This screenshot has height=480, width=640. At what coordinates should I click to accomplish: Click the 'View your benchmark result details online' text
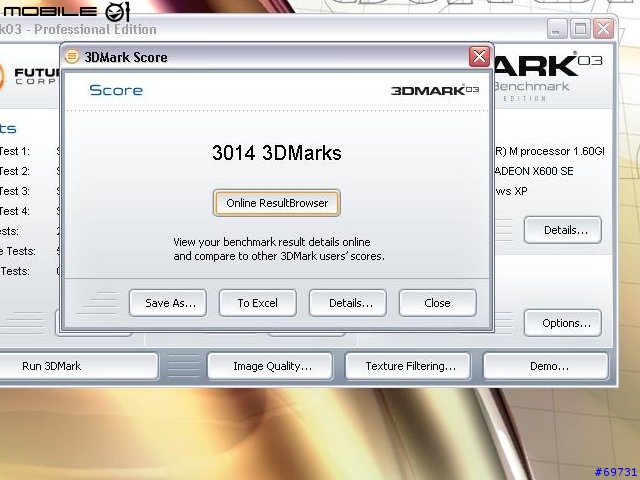point(272,242)
